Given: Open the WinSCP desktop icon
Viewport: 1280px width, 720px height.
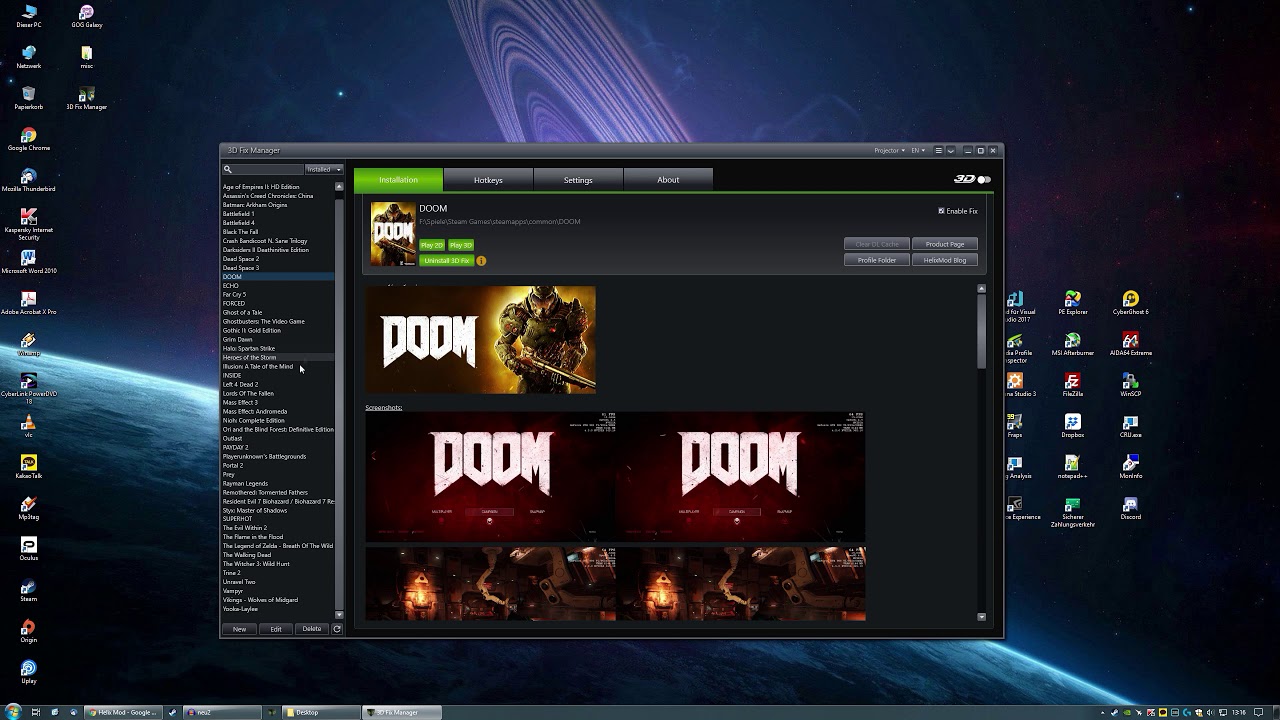Looking at the screenshot, I should click(1130, 385).
